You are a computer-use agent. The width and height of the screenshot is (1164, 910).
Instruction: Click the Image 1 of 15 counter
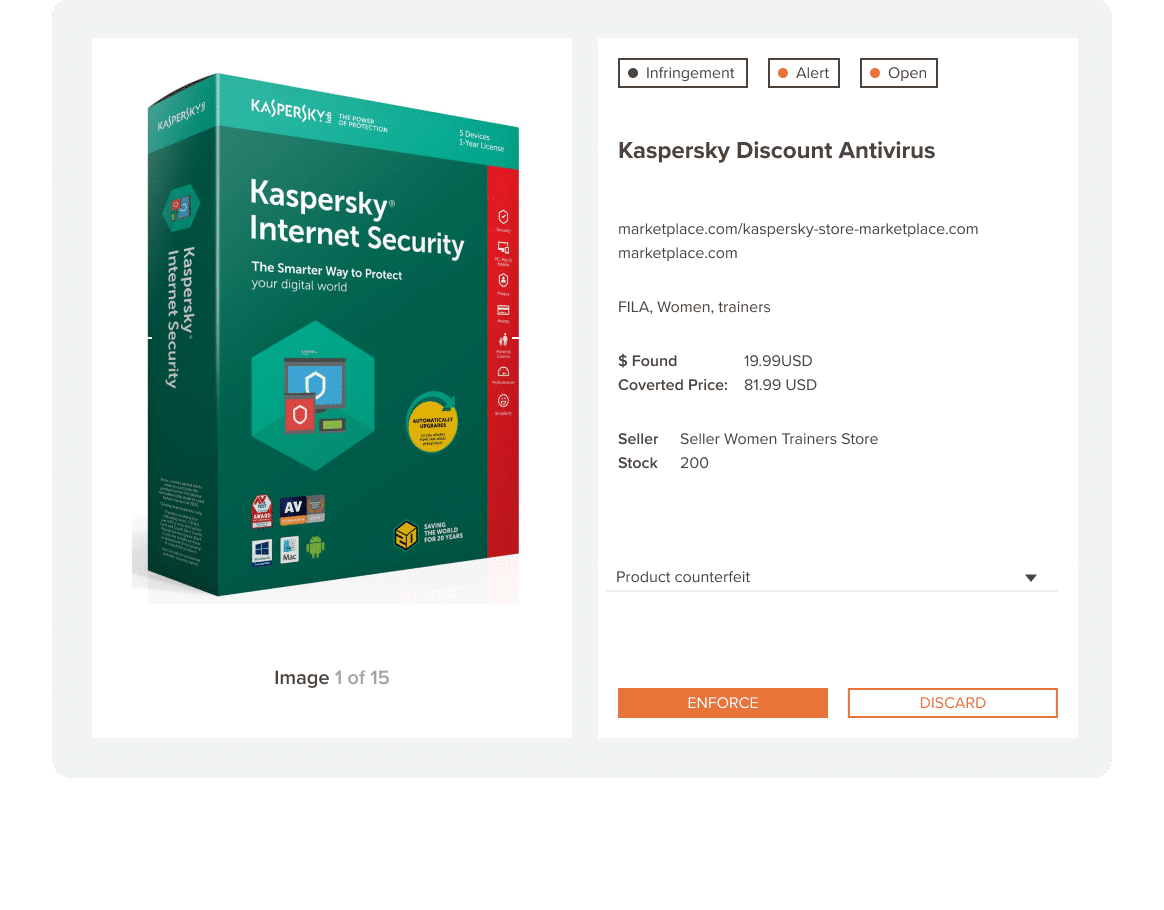click(x=331, y=678)
